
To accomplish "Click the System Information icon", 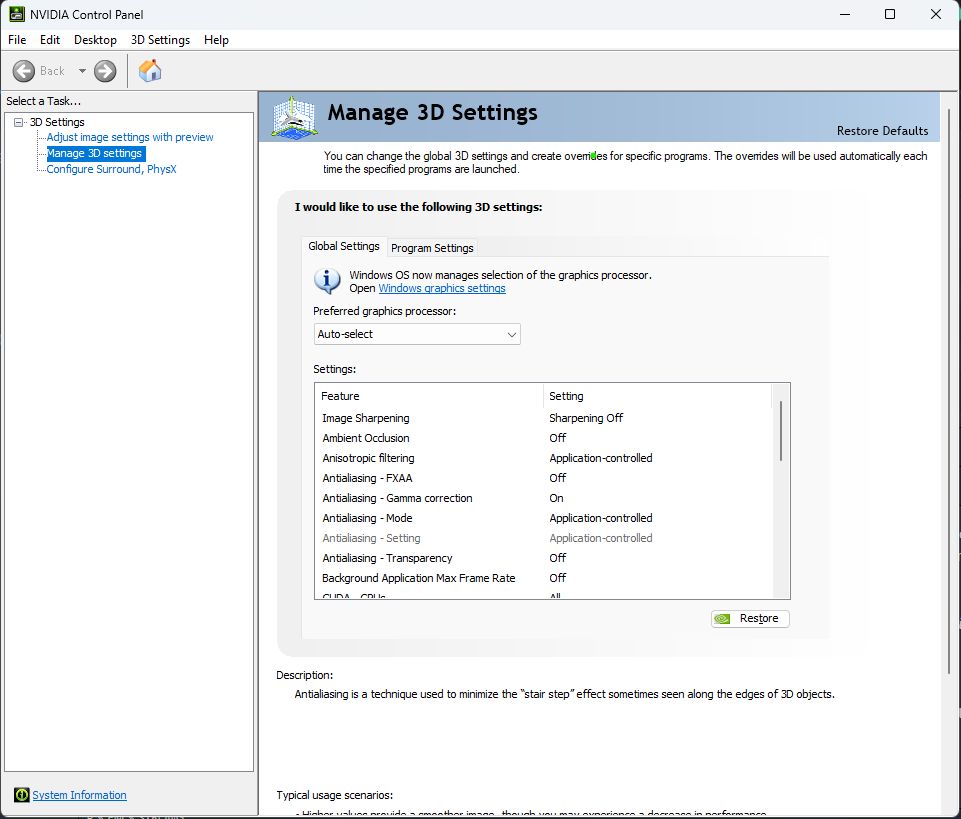I will point(21,795).
